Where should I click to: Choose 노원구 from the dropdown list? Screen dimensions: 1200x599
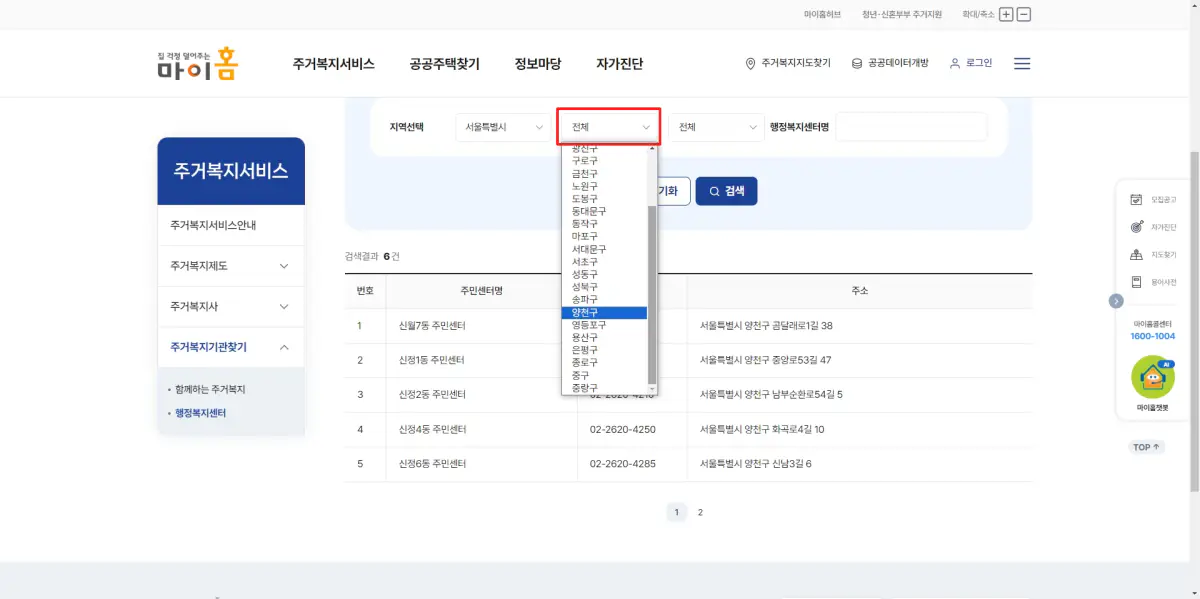[605, 186]
